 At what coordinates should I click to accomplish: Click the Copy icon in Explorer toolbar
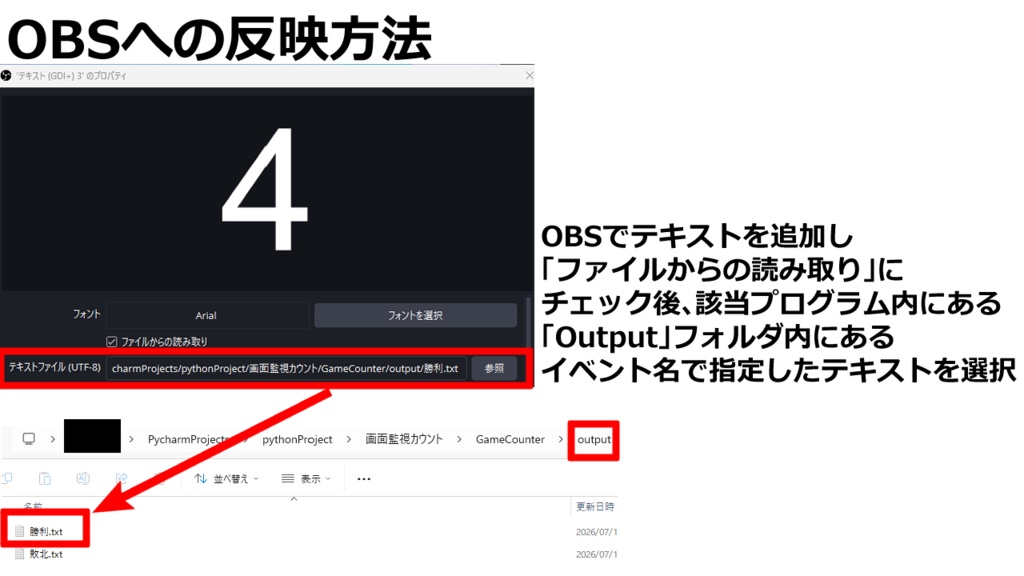coord(8,479)
